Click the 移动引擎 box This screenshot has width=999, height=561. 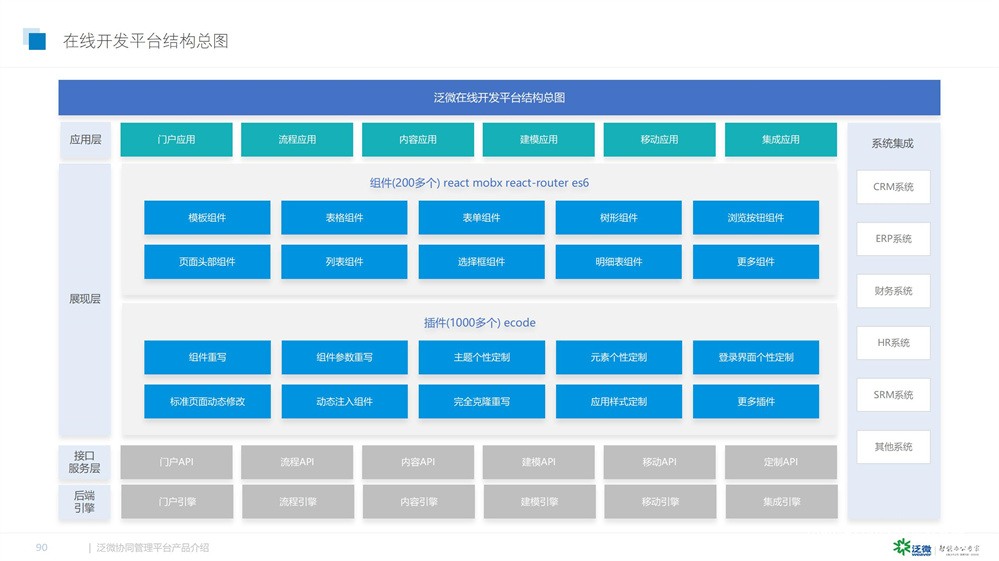coord(660,502)
